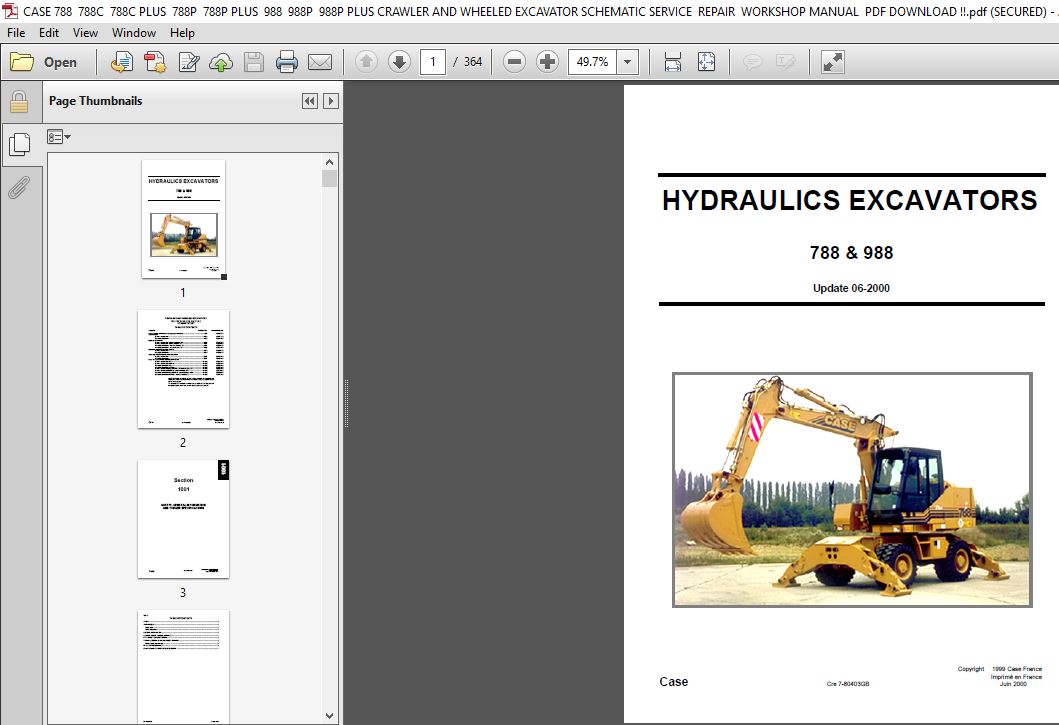Viewport: 1059px width, 725px height.
Task: Go to next page arrow
Action: (399, 62)
